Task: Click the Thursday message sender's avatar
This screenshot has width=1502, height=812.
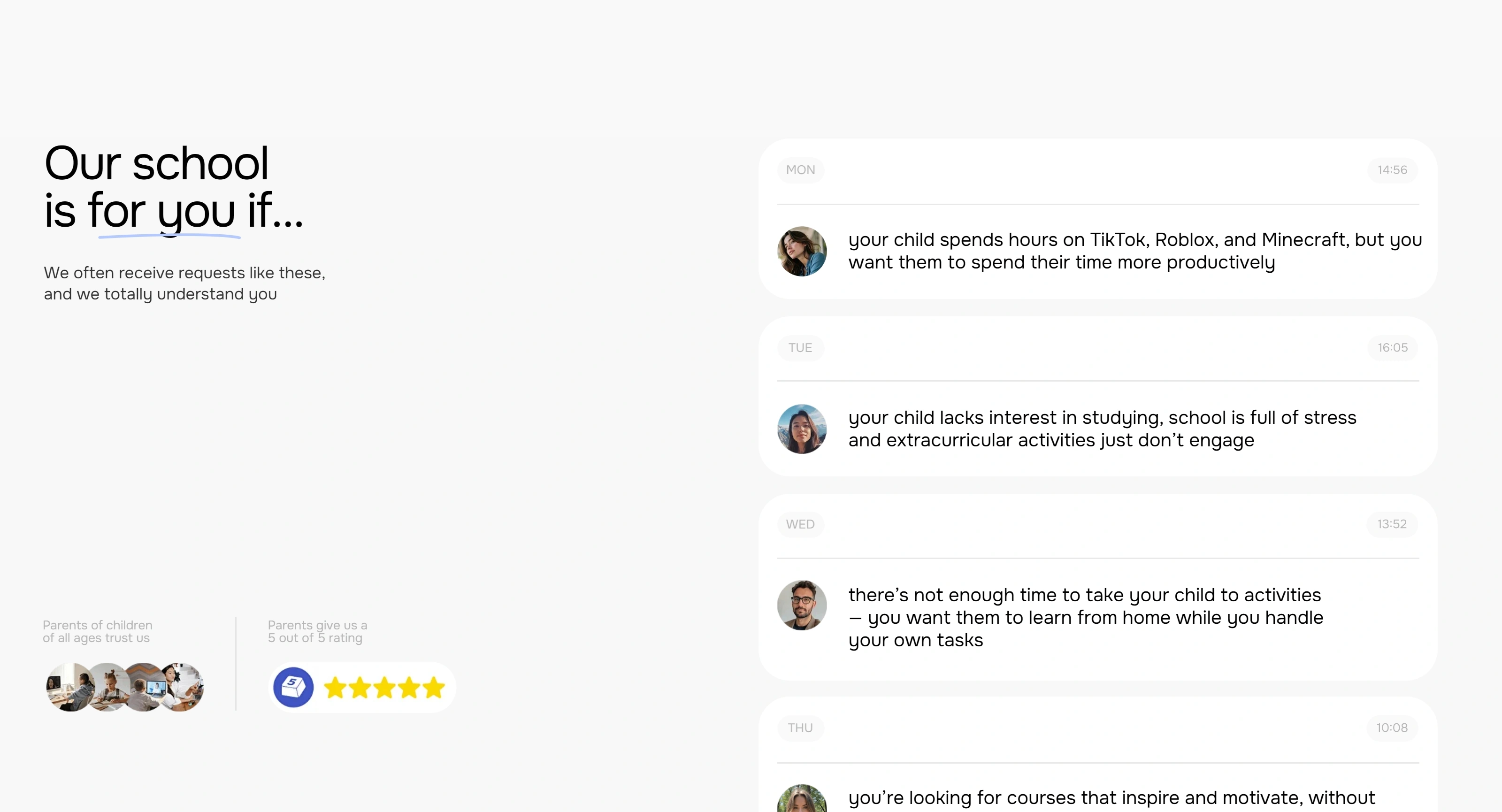Action: [x=802, y=798]
